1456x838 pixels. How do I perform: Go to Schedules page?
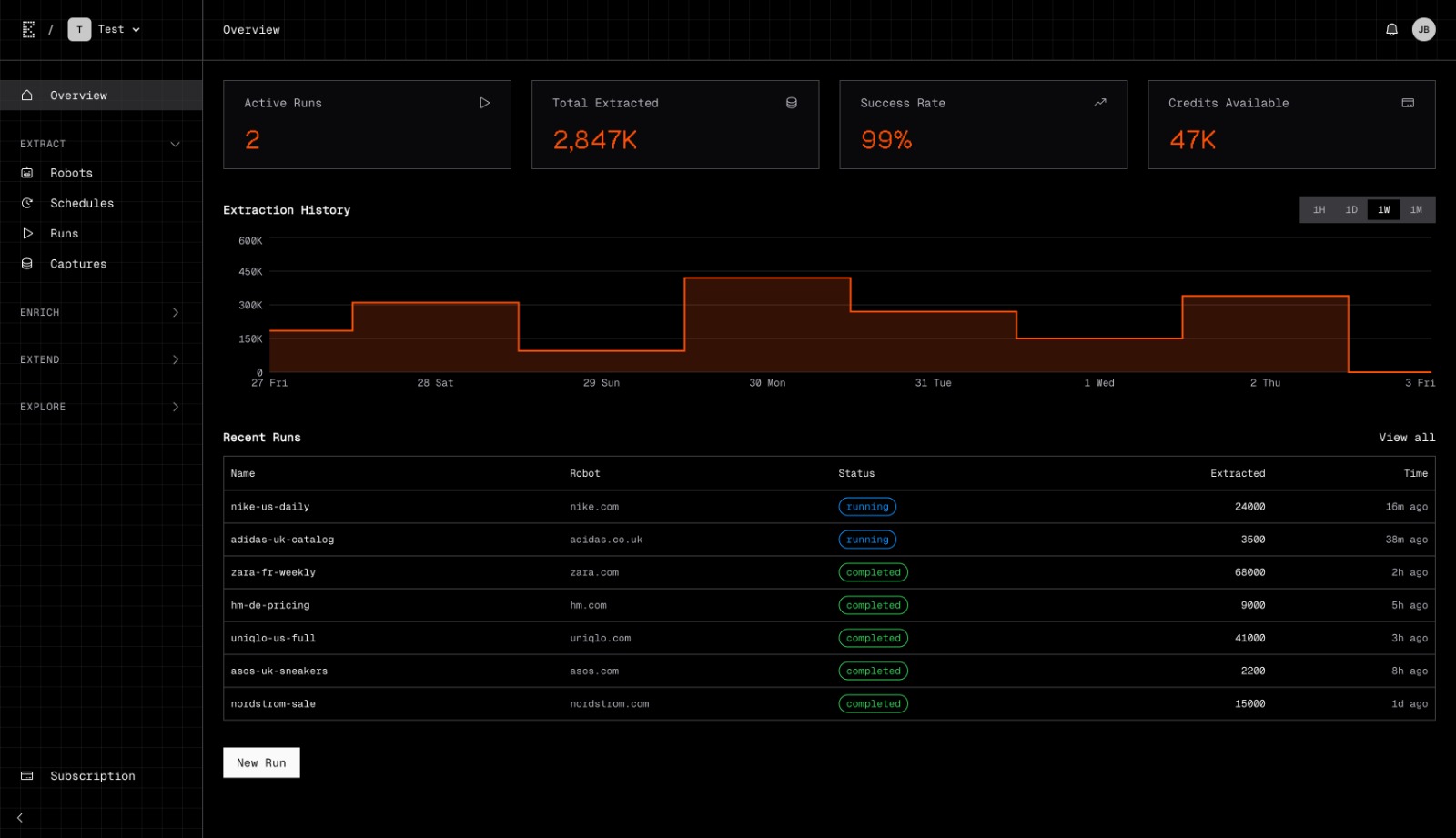click(x=82, y=203)
